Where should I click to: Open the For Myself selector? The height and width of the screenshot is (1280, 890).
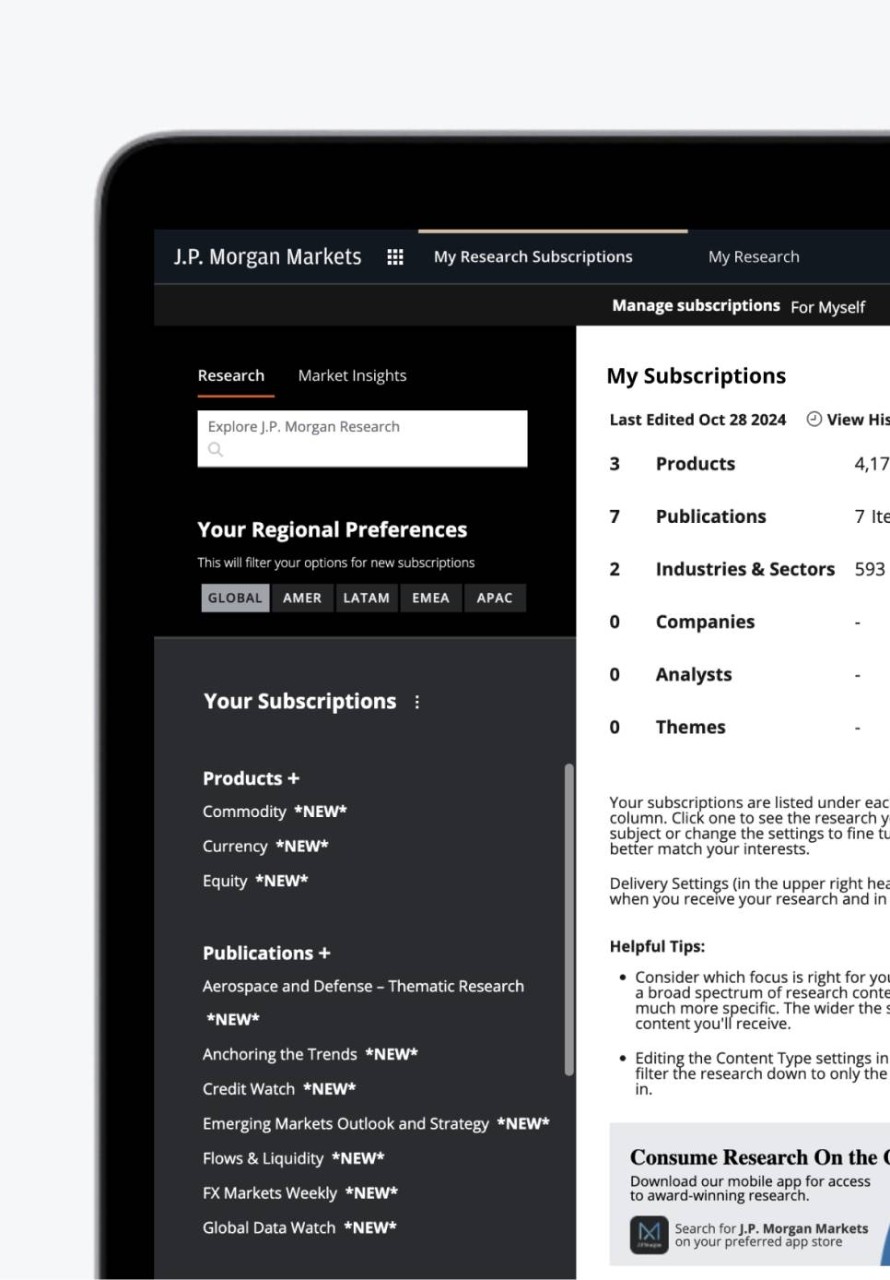click(828, 307)
